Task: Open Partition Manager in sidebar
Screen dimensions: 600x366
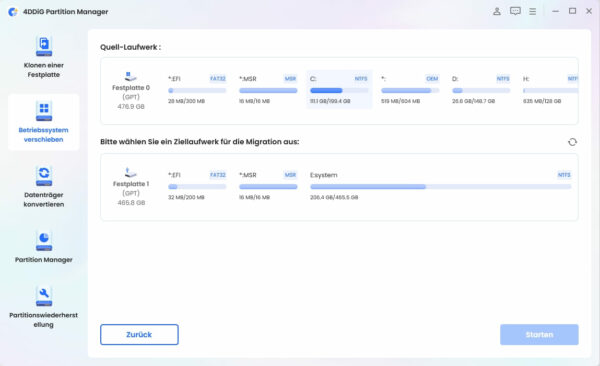Action: coord(44,247)
